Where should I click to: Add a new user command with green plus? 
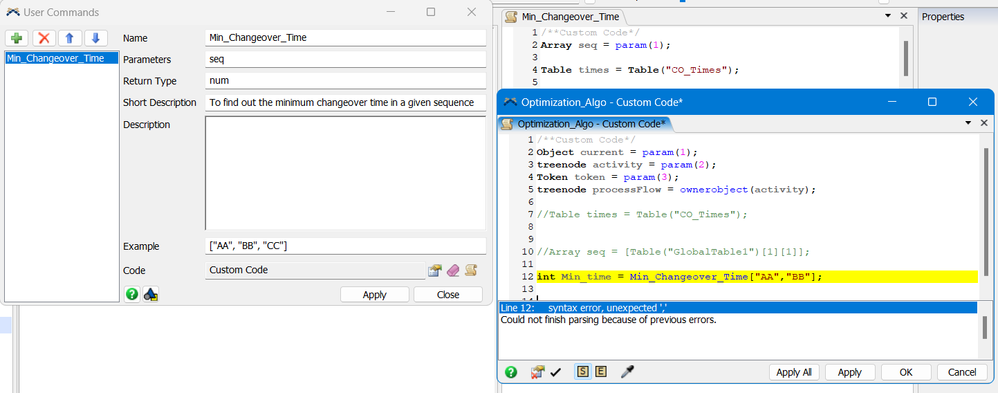pyautogui.click(x=17, y=38)
